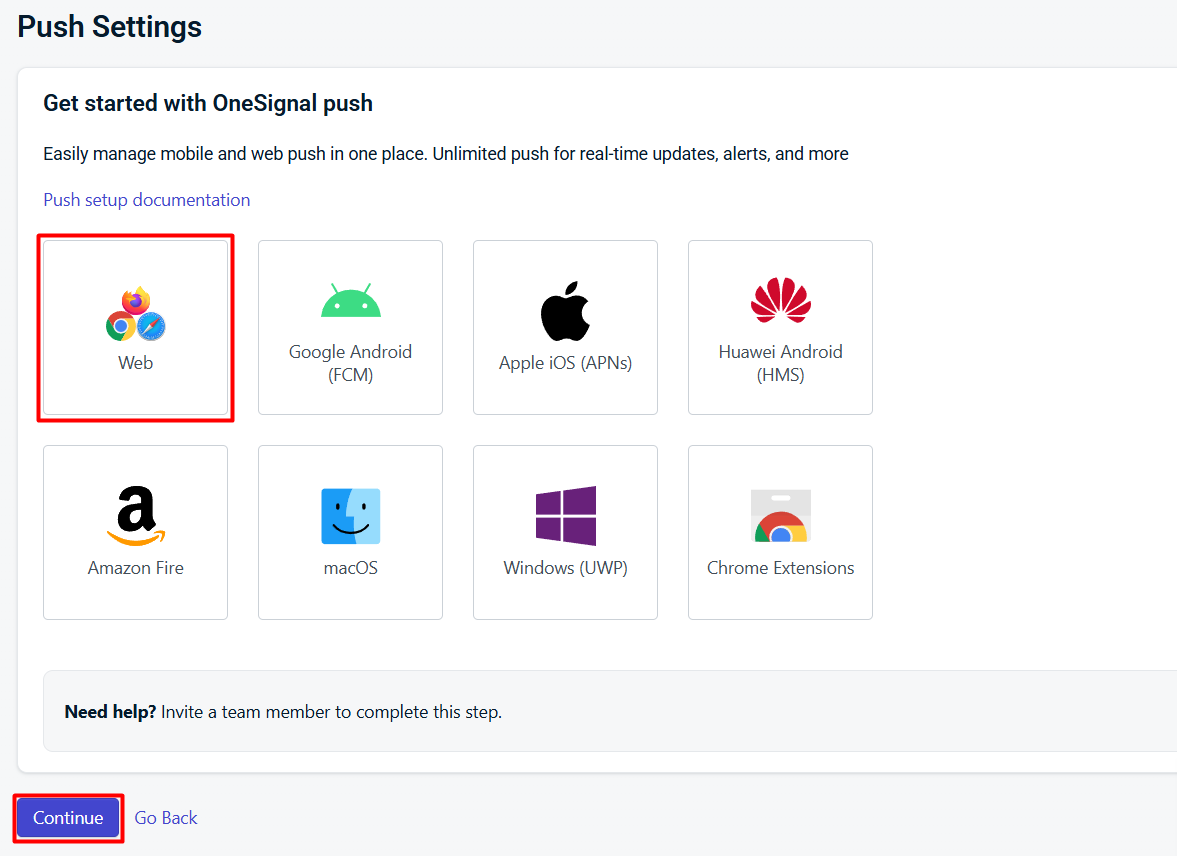Choose the Google Android robot icon
The image size is (1177, 856).
[x=351, y=300]
